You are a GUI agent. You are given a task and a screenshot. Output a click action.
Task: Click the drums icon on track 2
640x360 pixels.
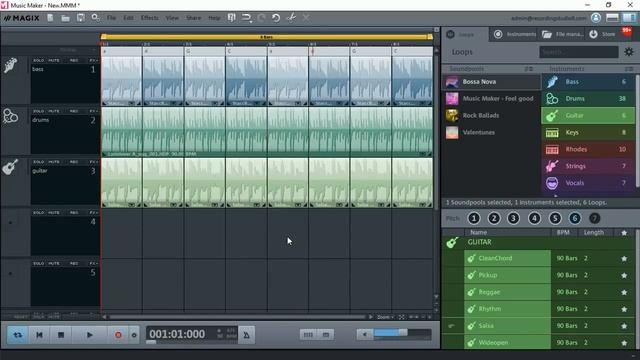11,116
